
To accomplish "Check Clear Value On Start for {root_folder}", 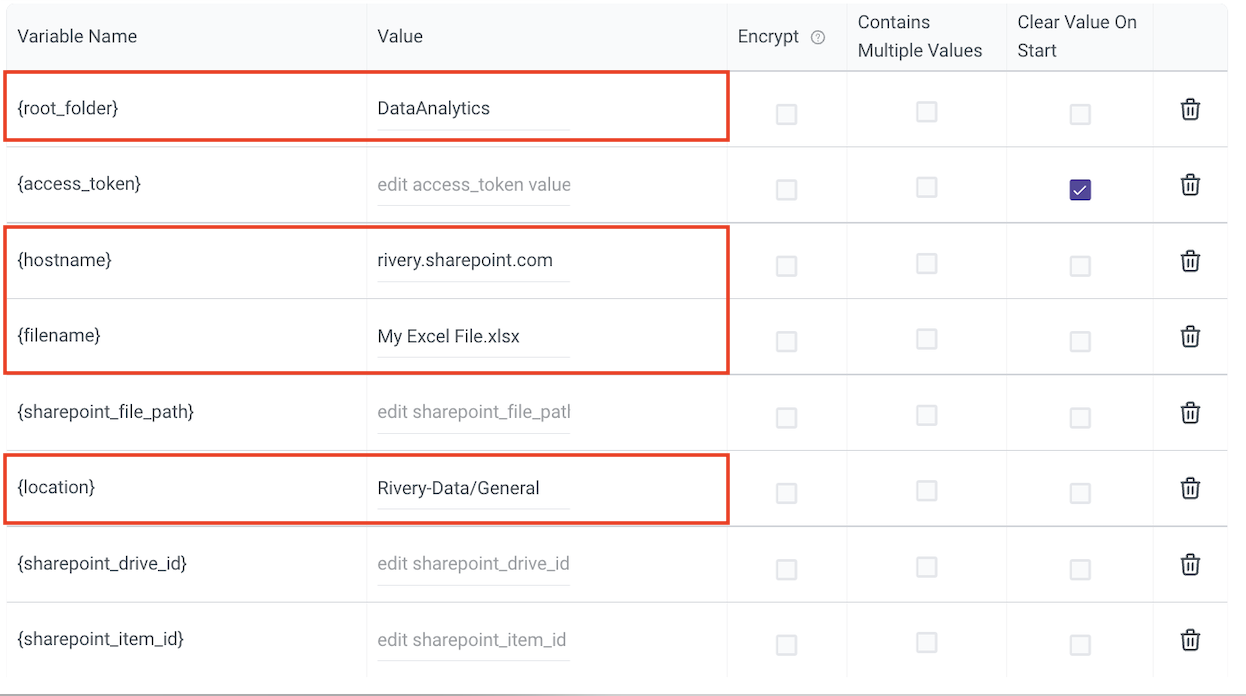I will click(x=1080, y=114).
